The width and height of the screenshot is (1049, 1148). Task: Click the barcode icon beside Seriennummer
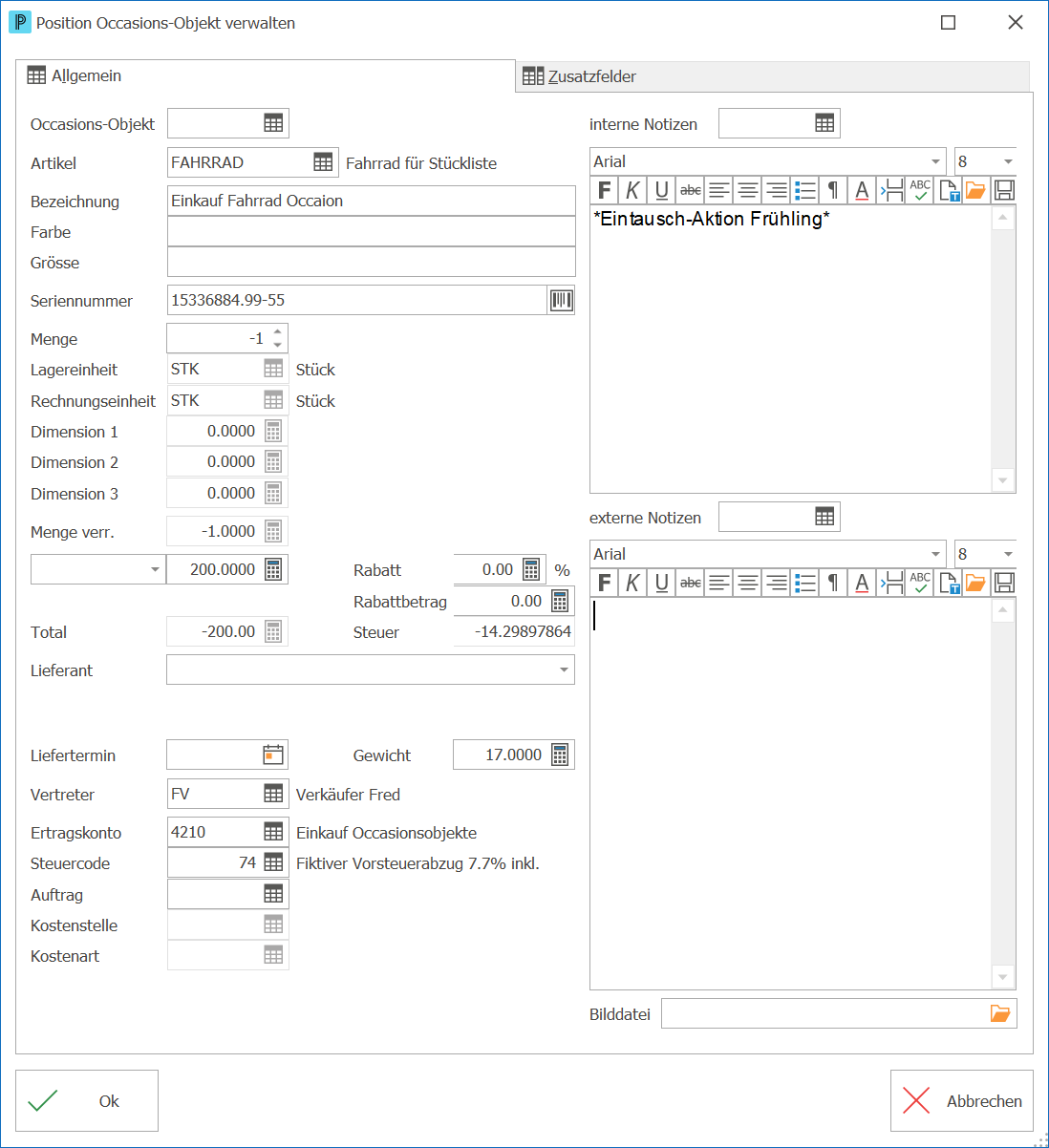point(562,300)
